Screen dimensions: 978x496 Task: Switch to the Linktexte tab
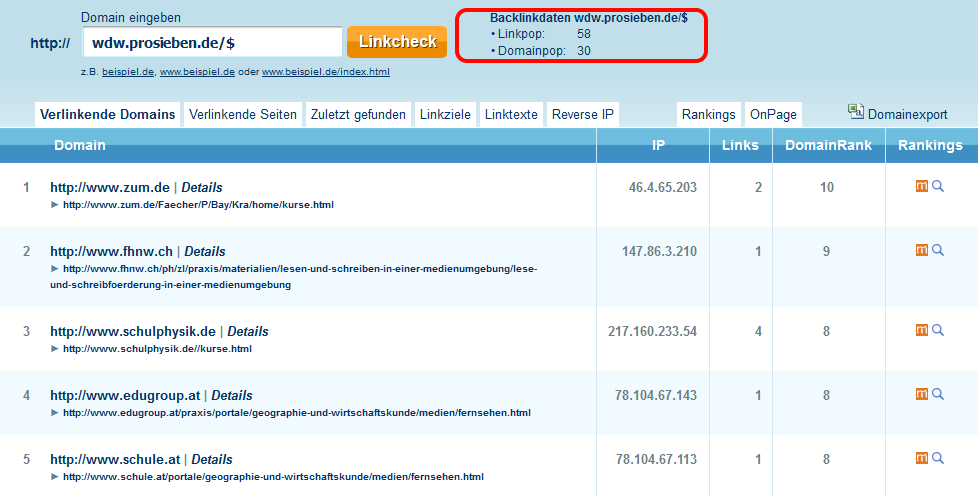[511, 115]
